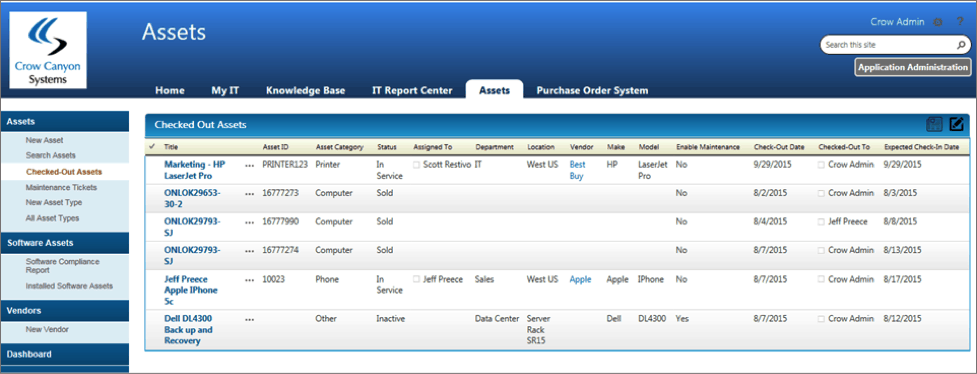Click the select-all checkmark in table header
The height and width of the screenshot is (374, 977).
(x=153, y=147)
